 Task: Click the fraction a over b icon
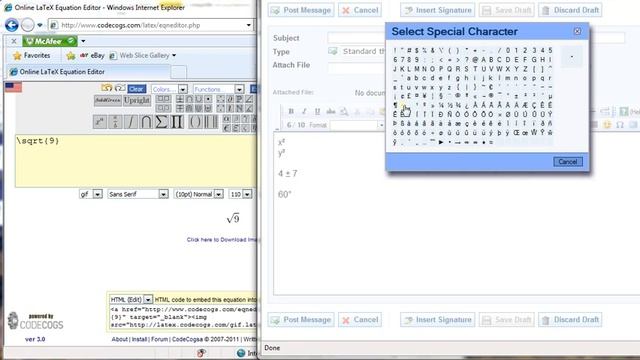(115, 122)
